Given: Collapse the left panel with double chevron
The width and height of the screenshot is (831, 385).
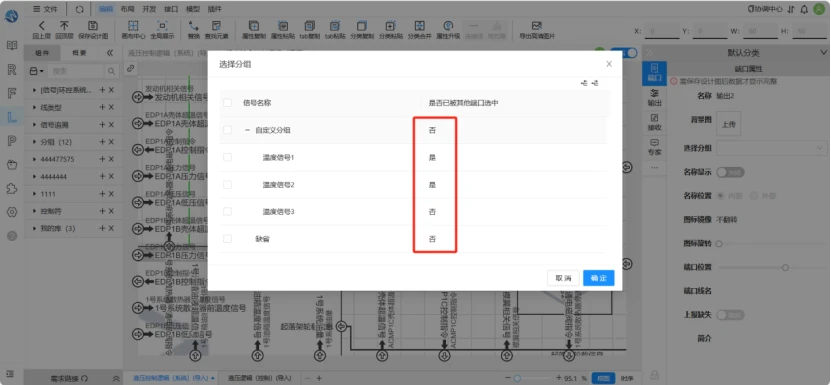Looking at the screenshot, I should tap(110, 53).
